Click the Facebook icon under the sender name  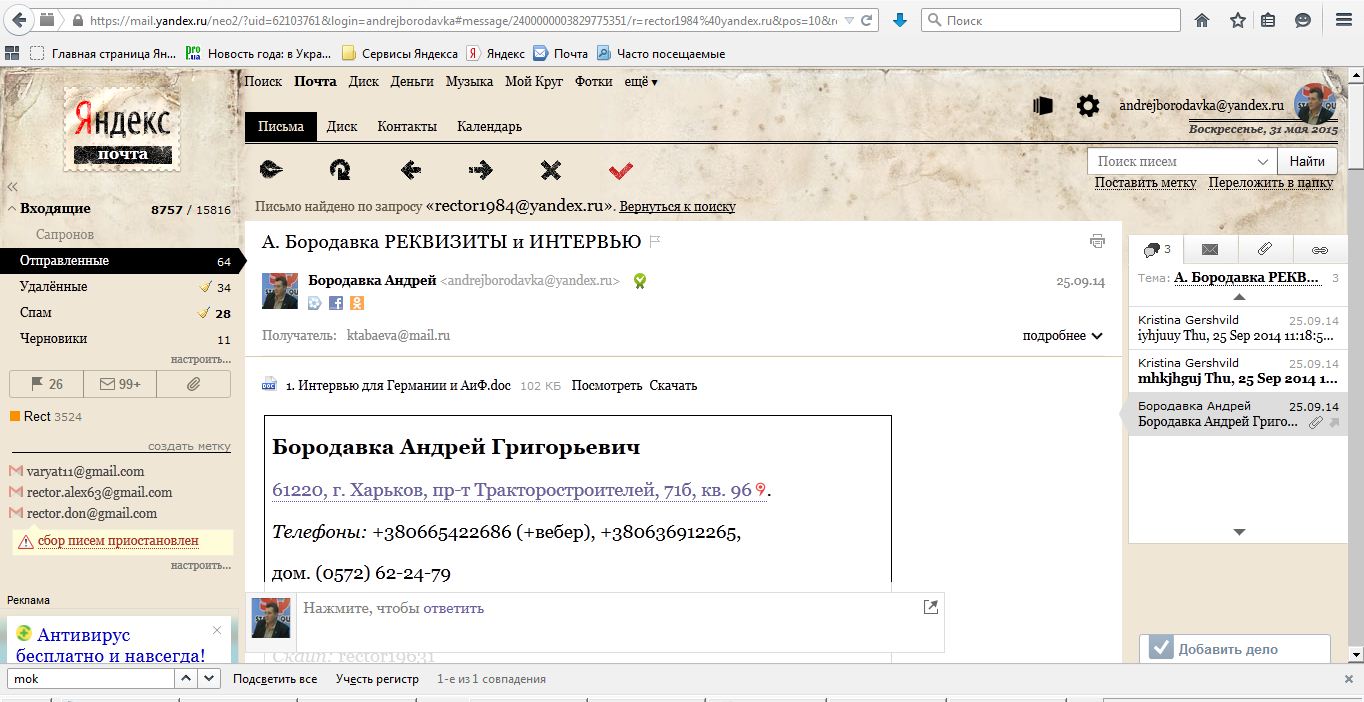pyautogui.click(x=336, y=303)
